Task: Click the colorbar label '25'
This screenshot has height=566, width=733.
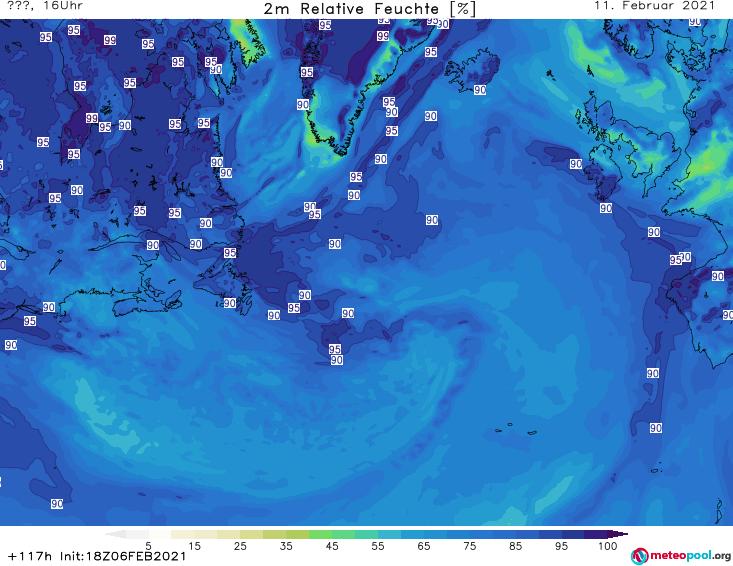Action: click(240, 546)
